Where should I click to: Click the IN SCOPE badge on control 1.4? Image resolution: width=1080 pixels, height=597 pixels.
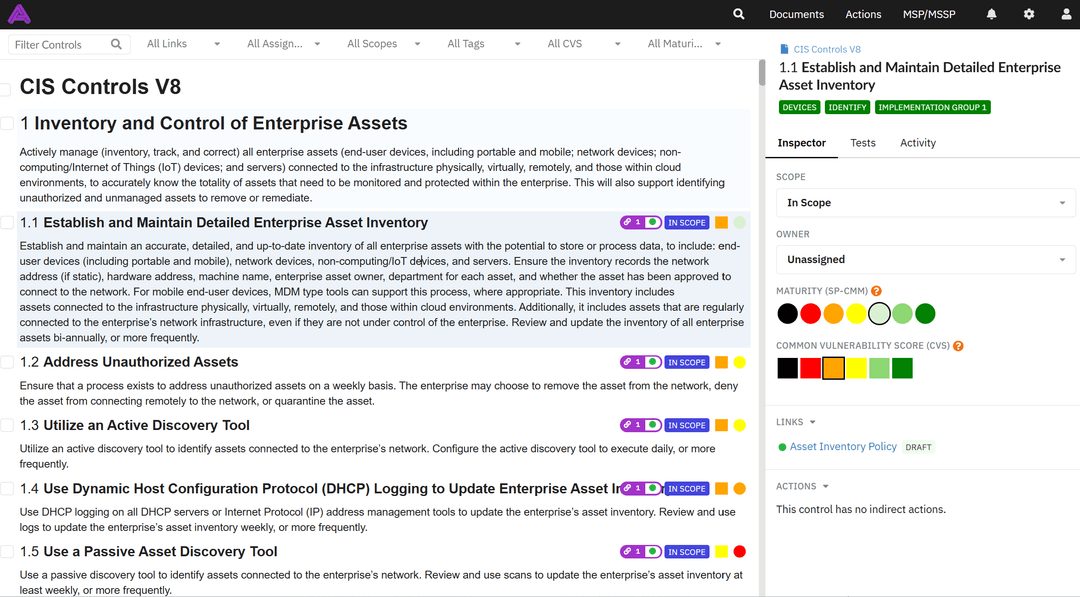687,488
